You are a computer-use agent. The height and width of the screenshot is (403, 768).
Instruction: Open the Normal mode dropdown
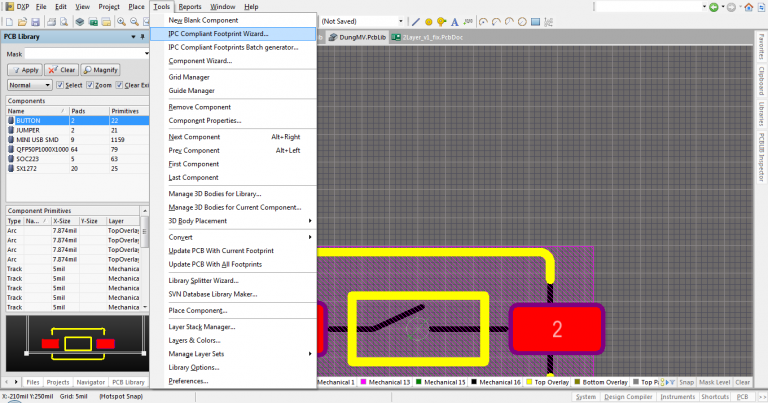tap(31, 85)
